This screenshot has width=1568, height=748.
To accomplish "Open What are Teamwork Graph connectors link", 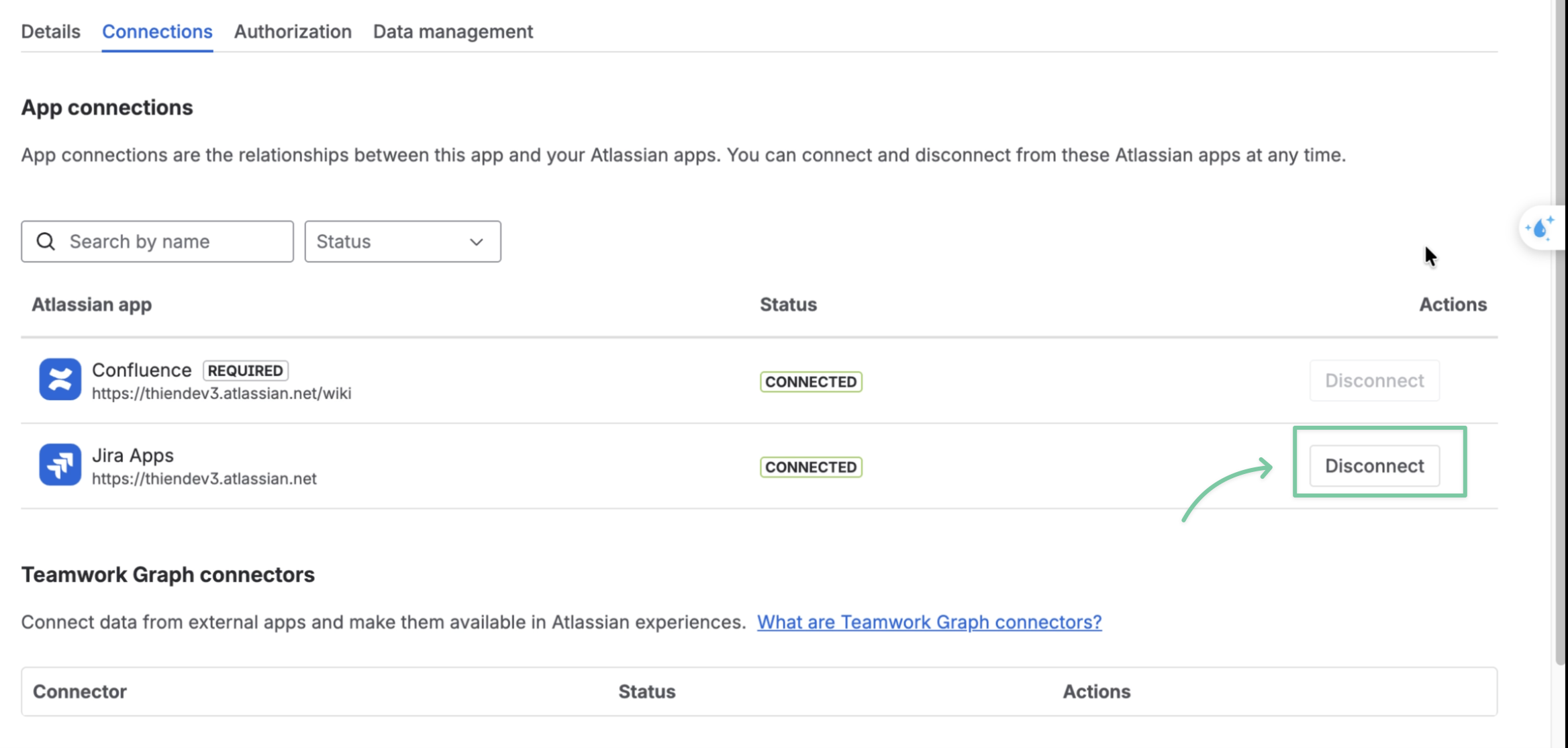I will (x=930, y=622).
